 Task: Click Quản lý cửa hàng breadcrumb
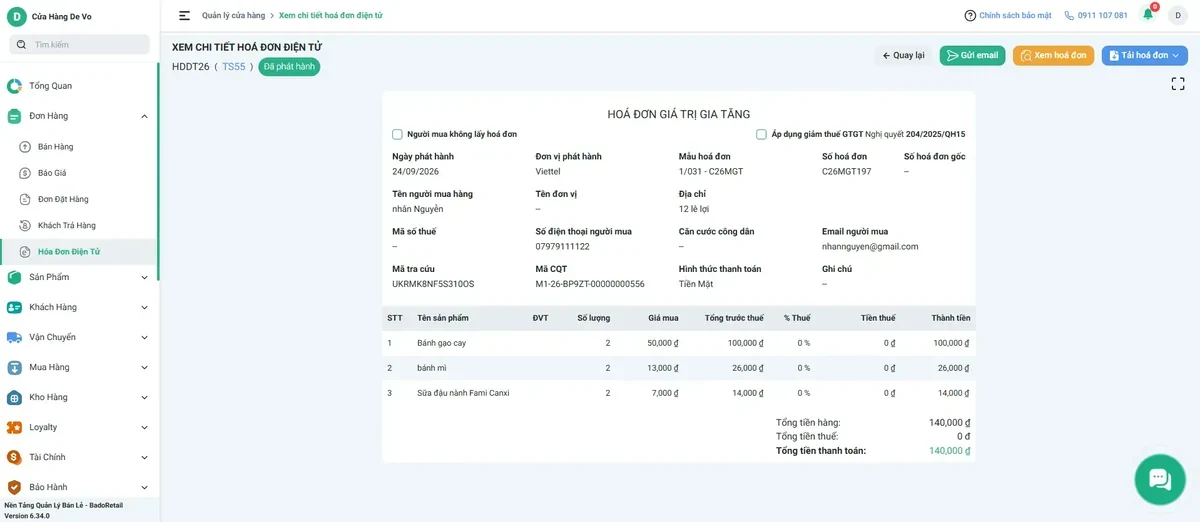click(x=233, y=15)
